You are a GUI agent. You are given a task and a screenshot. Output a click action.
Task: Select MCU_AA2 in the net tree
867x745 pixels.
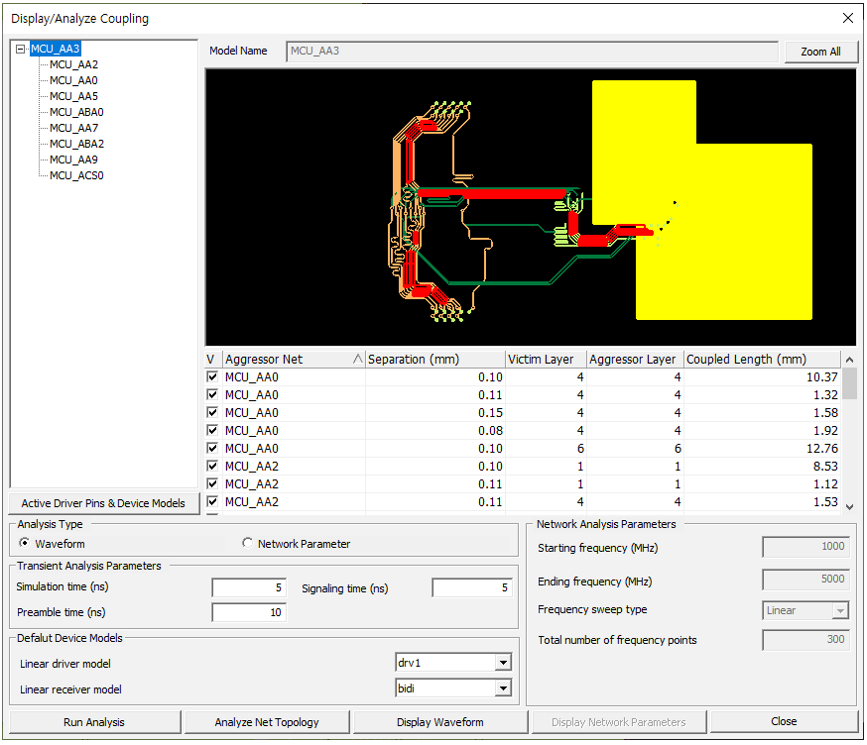pyautogui.click(x=74, y=65)
